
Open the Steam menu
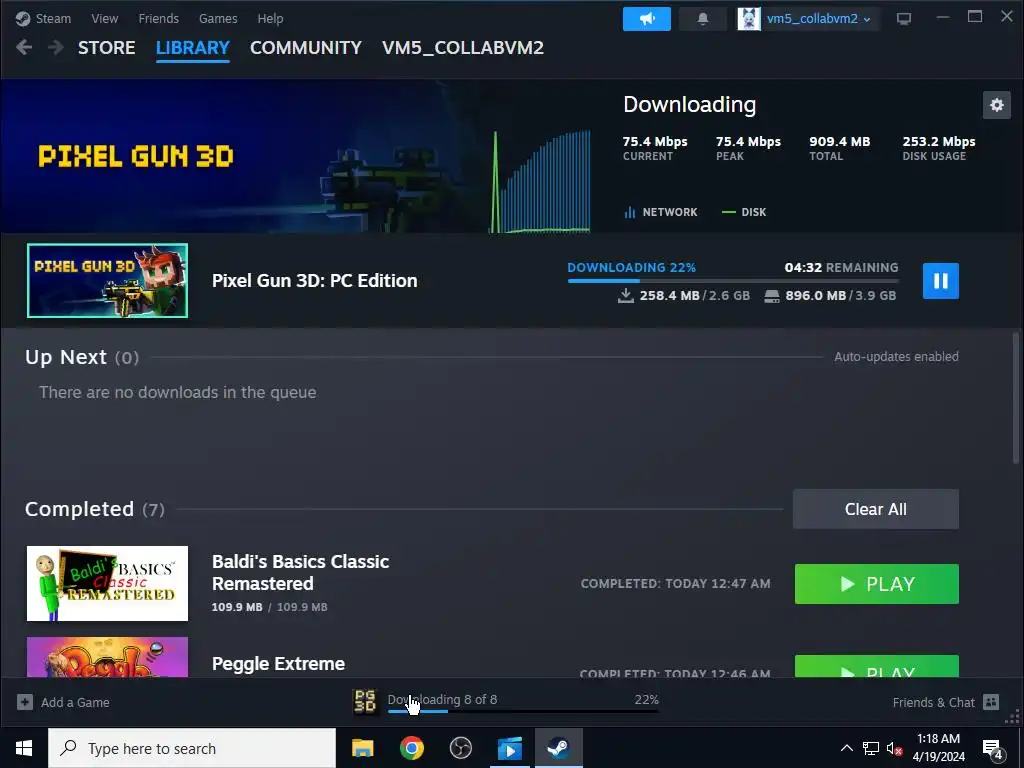pos(44,18)
